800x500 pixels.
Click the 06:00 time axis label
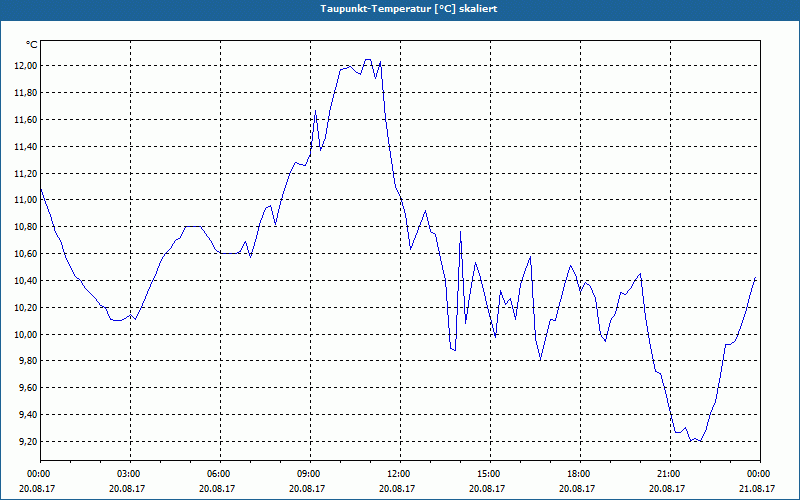[x=220, y=474]
